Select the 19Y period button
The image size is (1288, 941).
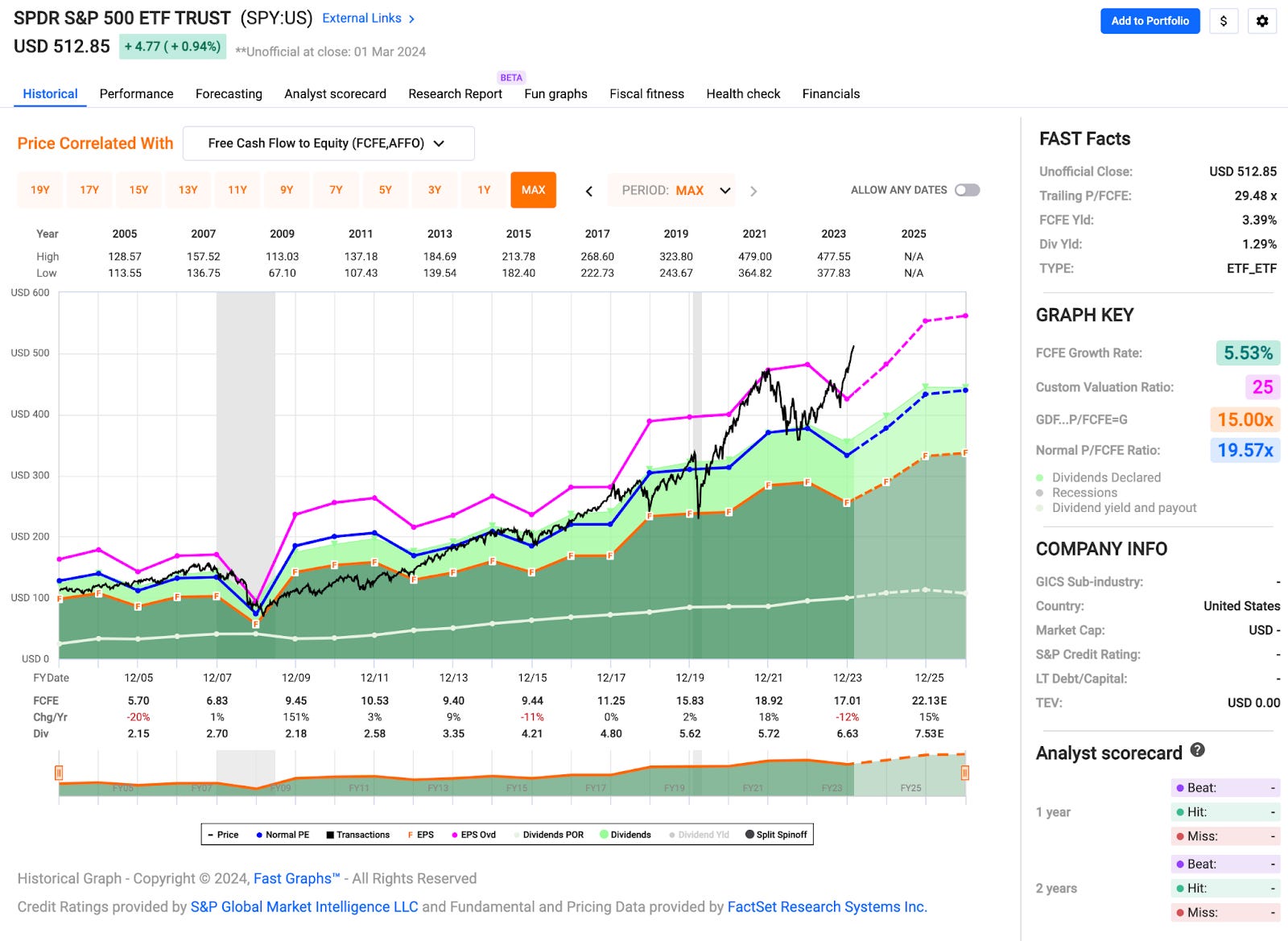pos(40,190)
